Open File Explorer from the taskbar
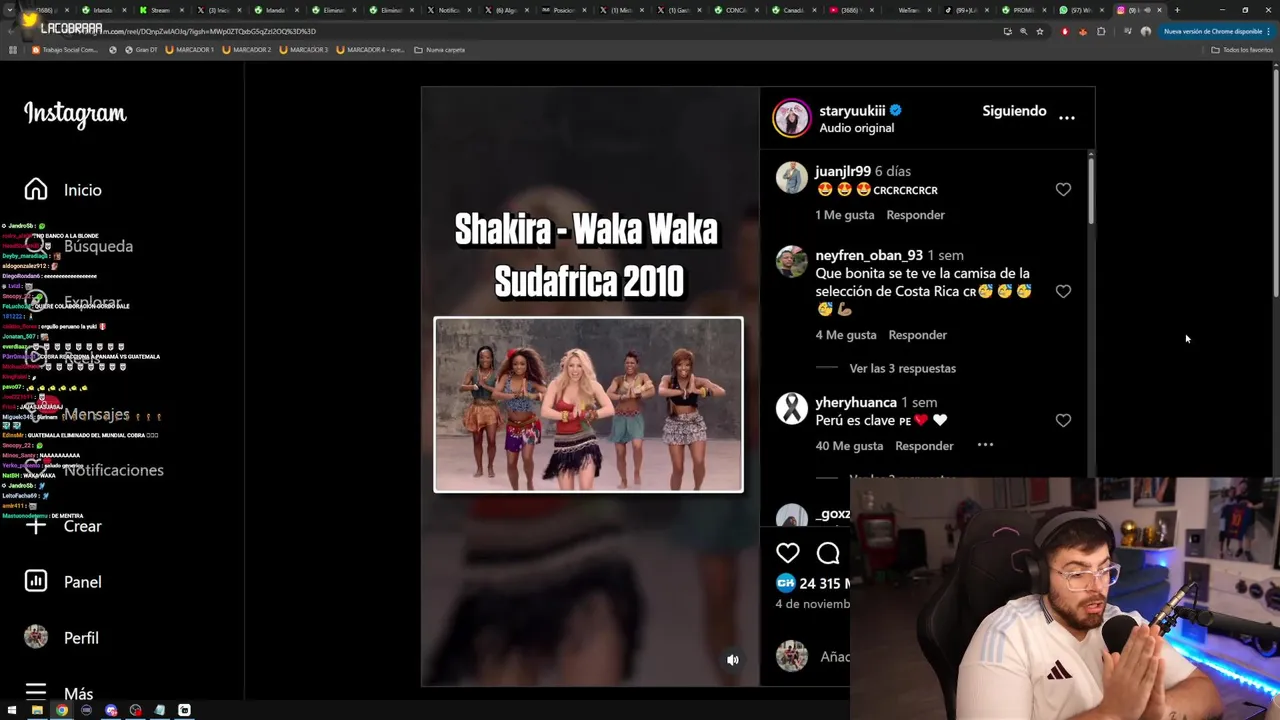This screenshot has width=1280, height=720. [x=37, y=710]
